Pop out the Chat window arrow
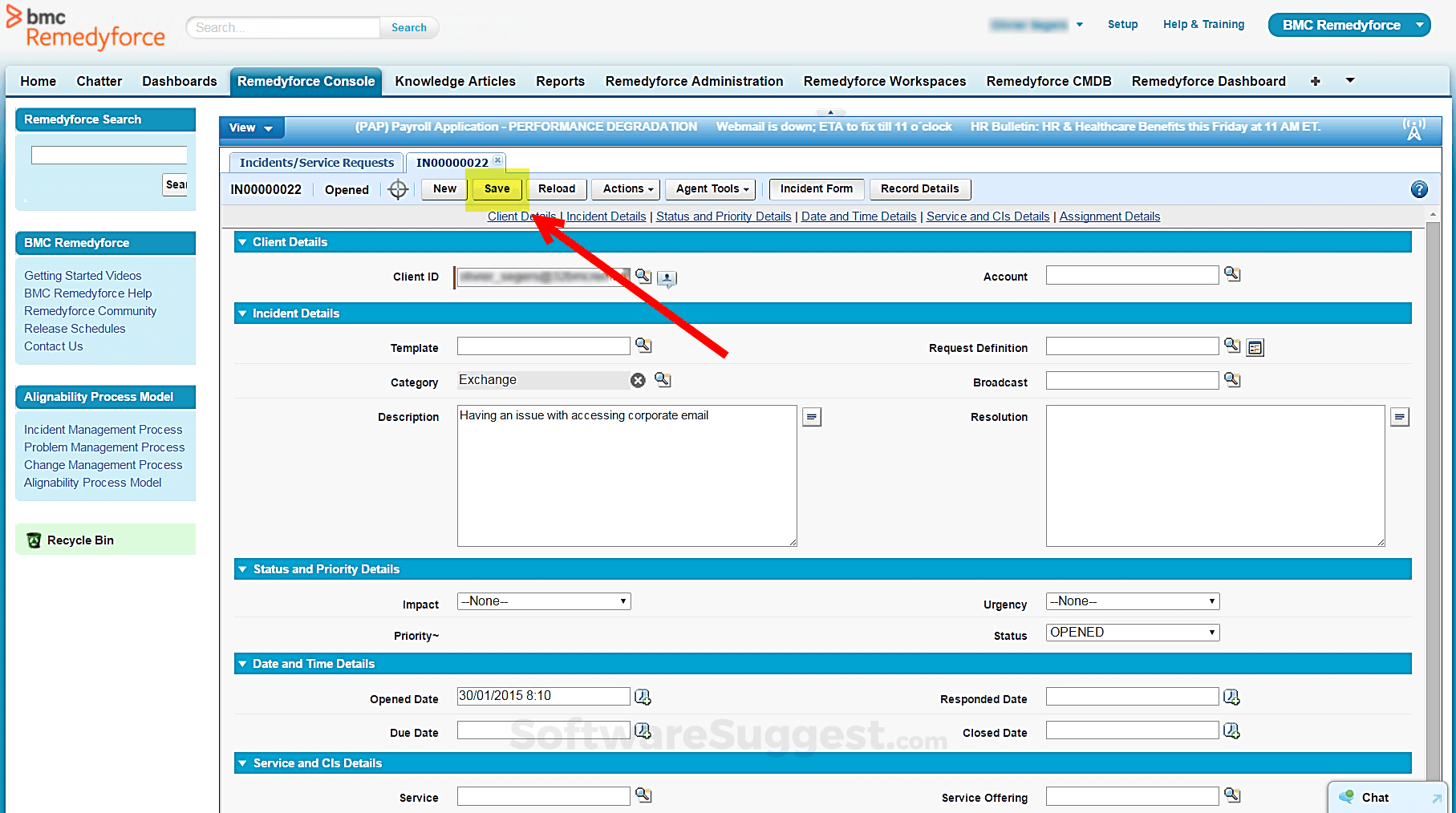The width and height of the screenshot is (1456, 813). 1436,799
